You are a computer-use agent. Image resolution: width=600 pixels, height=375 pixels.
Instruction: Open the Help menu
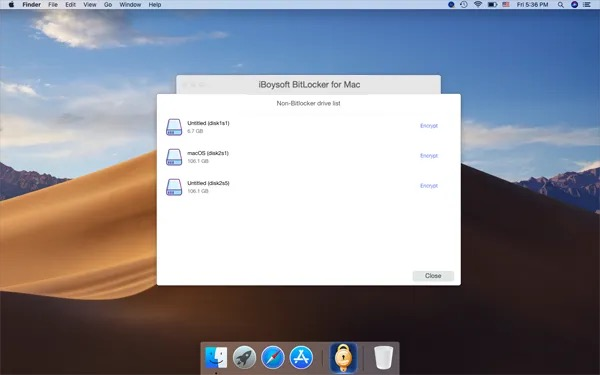[155, 5]
